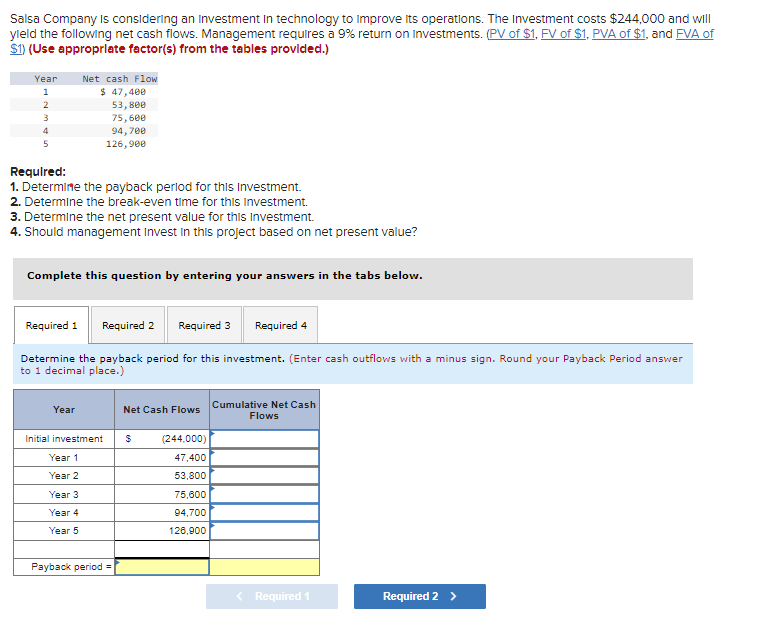770x626 pixels.
Task: Click the Payback period = label
Action: [x=72, y=567]
